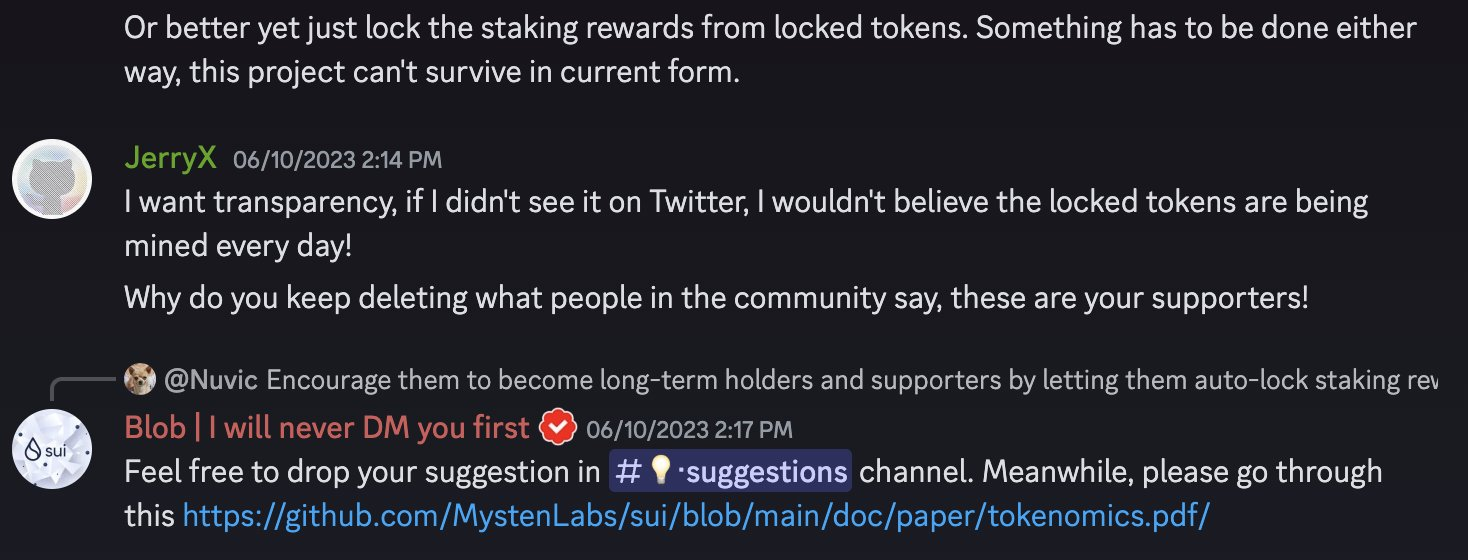Image resolution: width=1468 pixels, height=560 pixels.
Task: Click the line 'mined every day!'
Action: (x=238, y=245)
